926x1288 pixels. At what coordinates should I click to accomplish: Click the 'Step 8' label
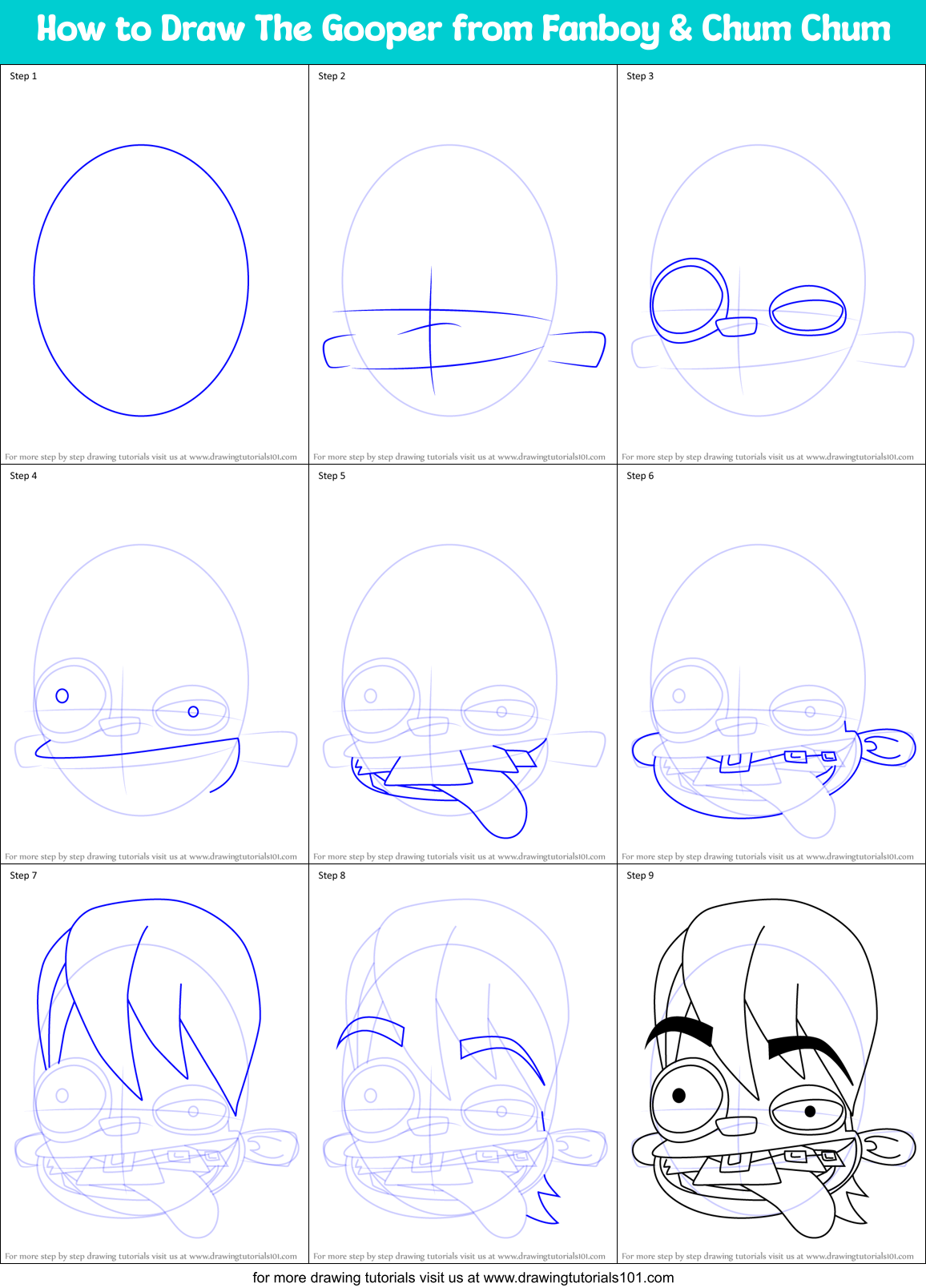332,875
